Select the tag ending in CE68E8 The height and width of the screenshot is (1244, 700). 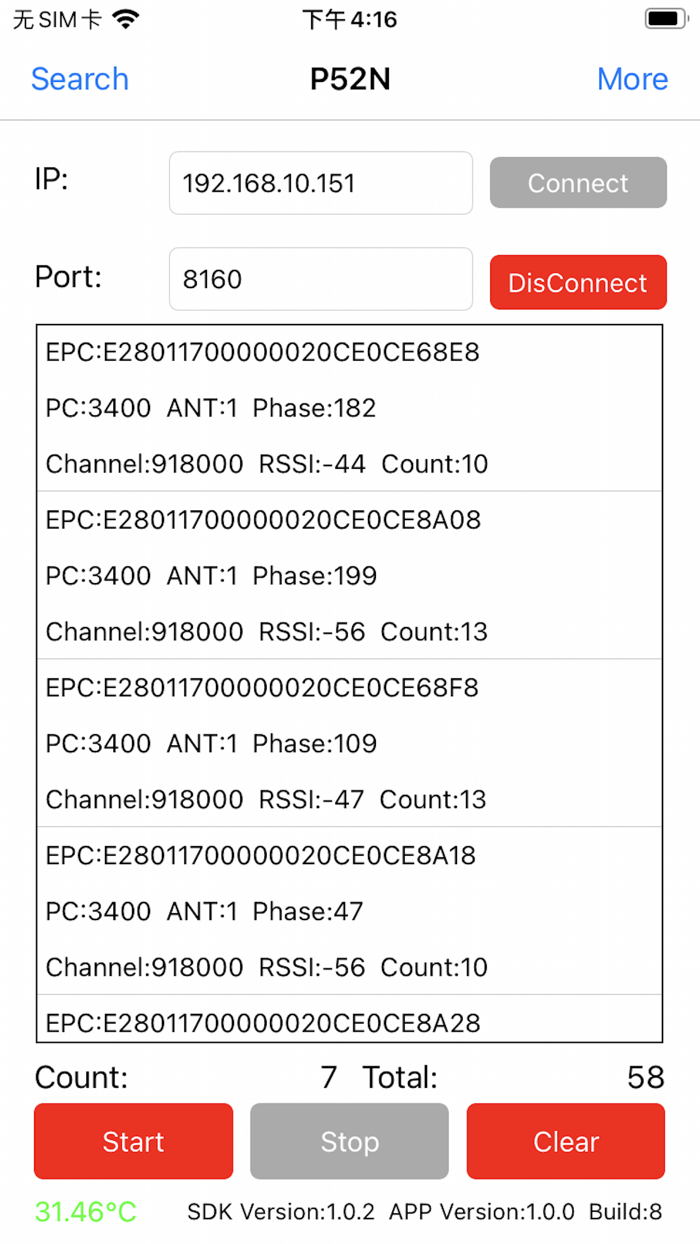tap(350, 407)
